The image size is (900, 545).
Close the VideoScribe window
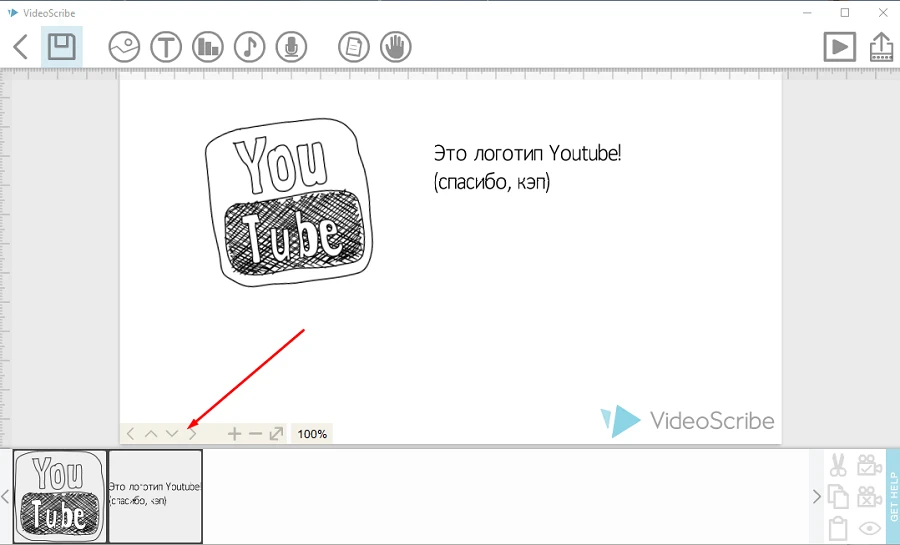point(883,13)
